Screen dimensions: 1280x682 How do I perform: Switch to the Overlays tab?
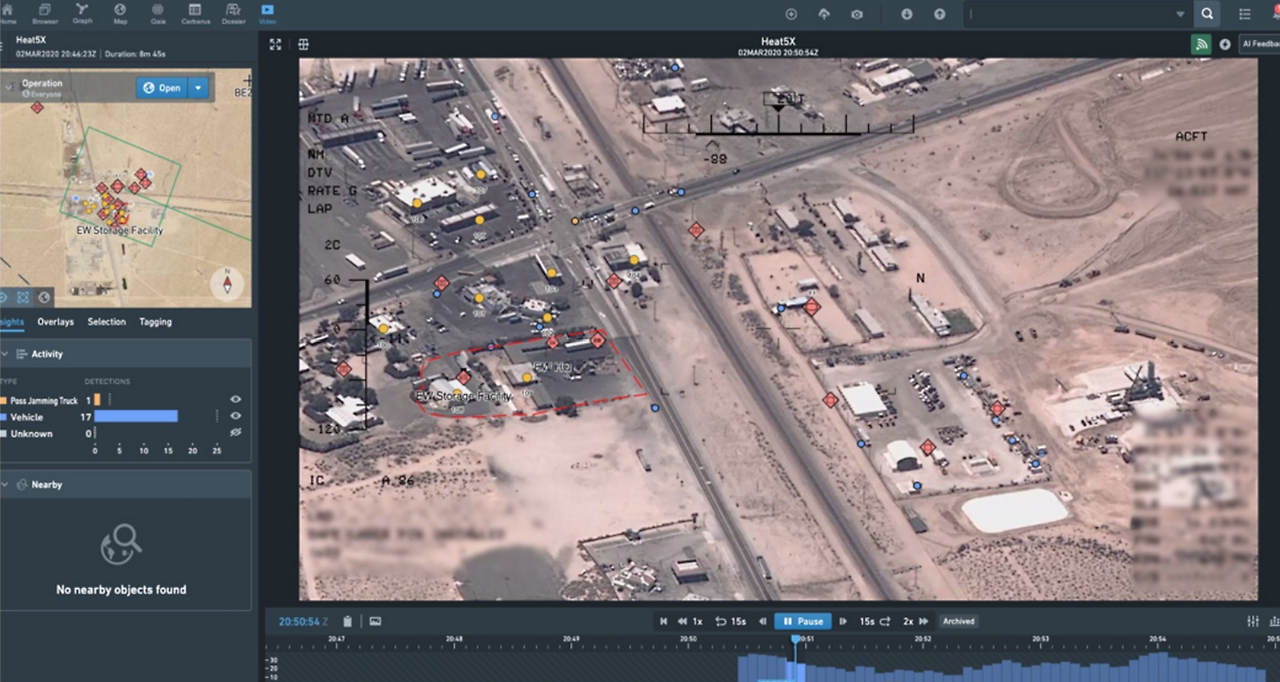tap(56, 322)
